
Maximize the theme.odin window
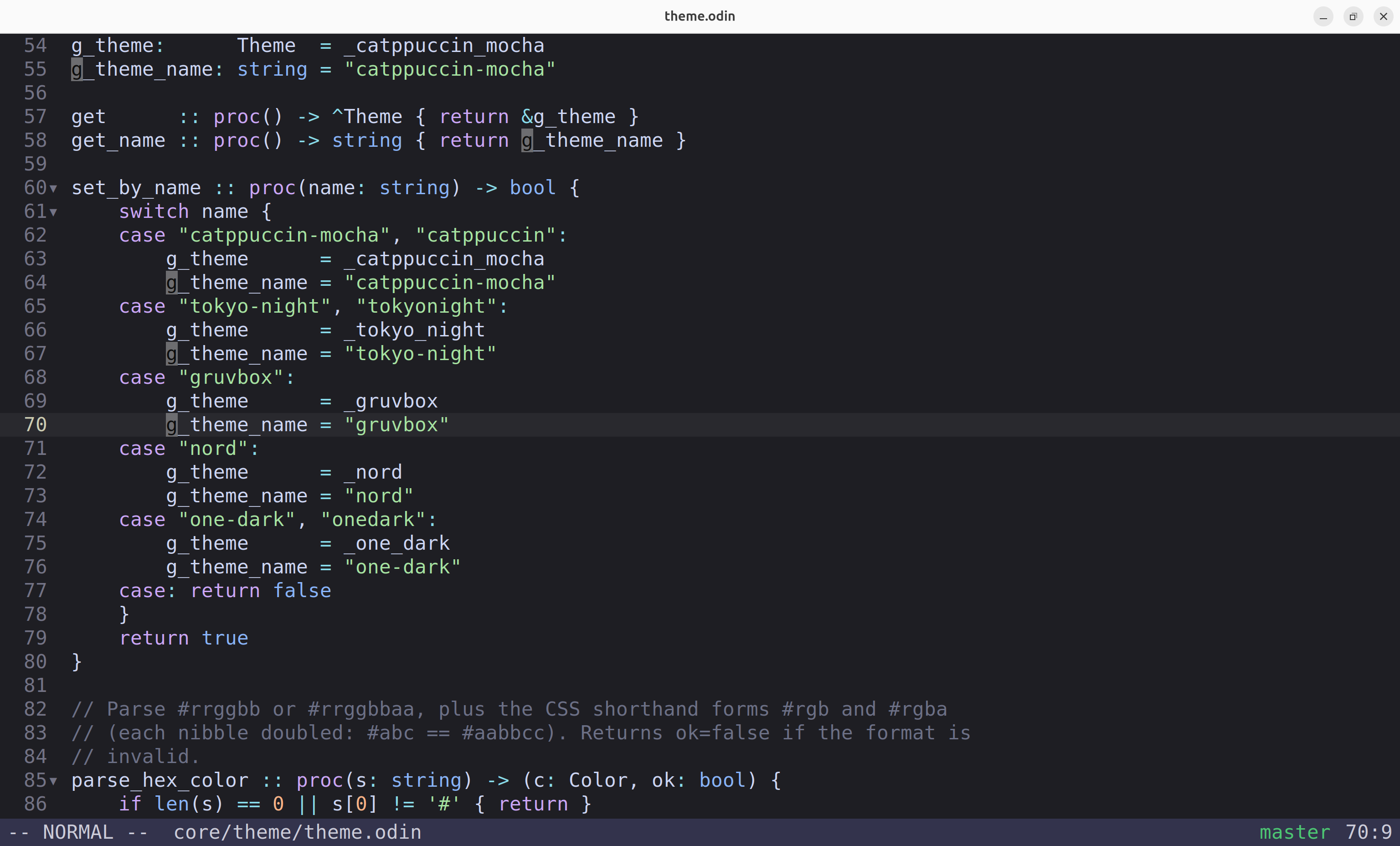coord(1354,16)
